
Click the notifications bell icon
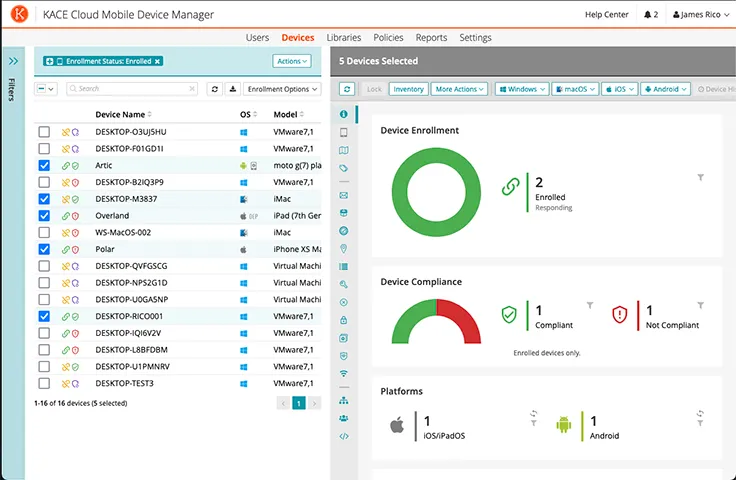pos(649,15)
